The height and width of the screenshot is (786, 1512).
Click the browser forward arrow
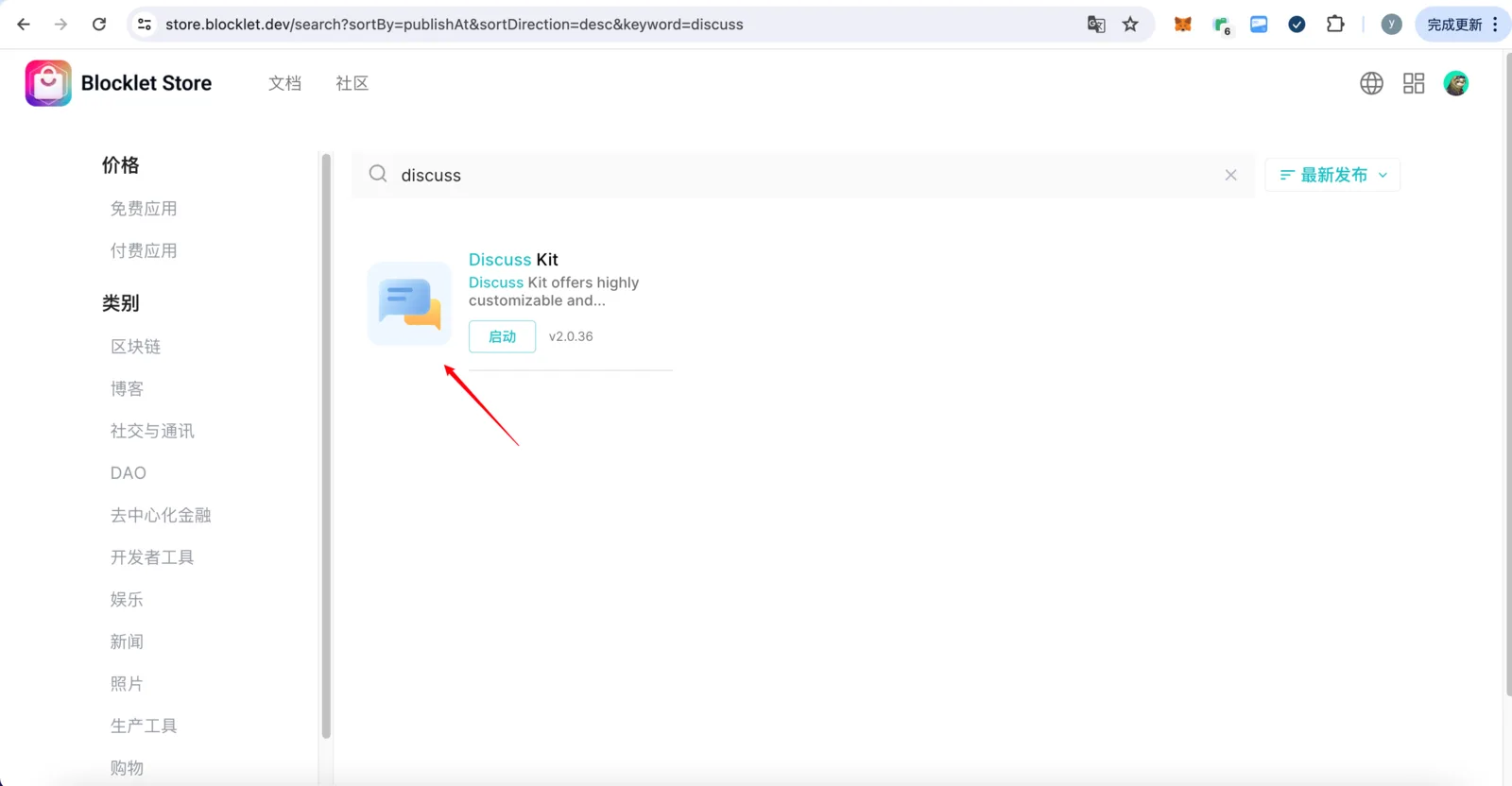(61, 25)
